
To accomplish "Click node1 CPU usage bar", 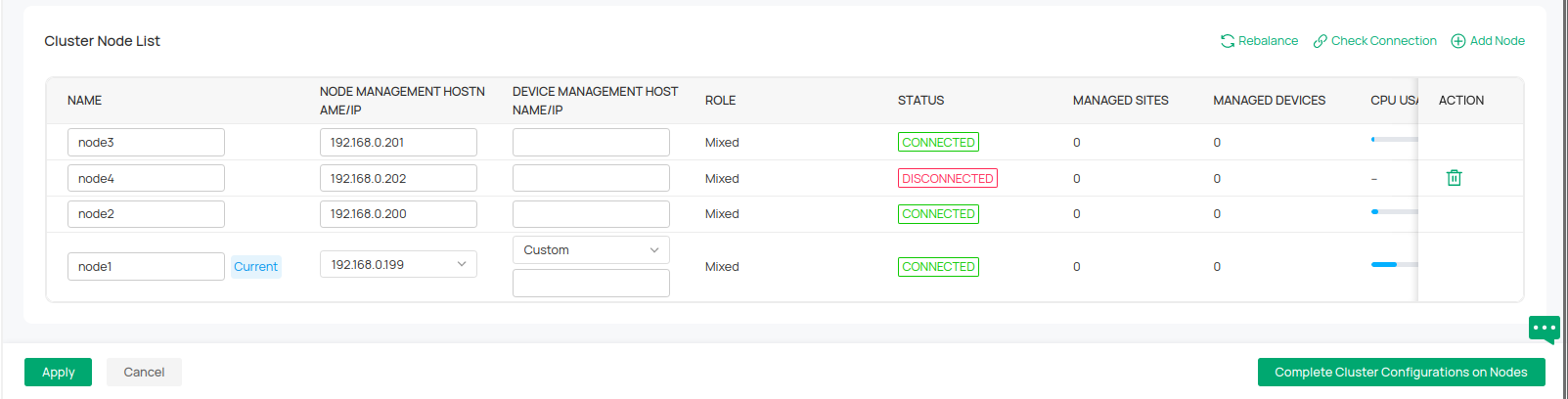I will coord(1394,265).
